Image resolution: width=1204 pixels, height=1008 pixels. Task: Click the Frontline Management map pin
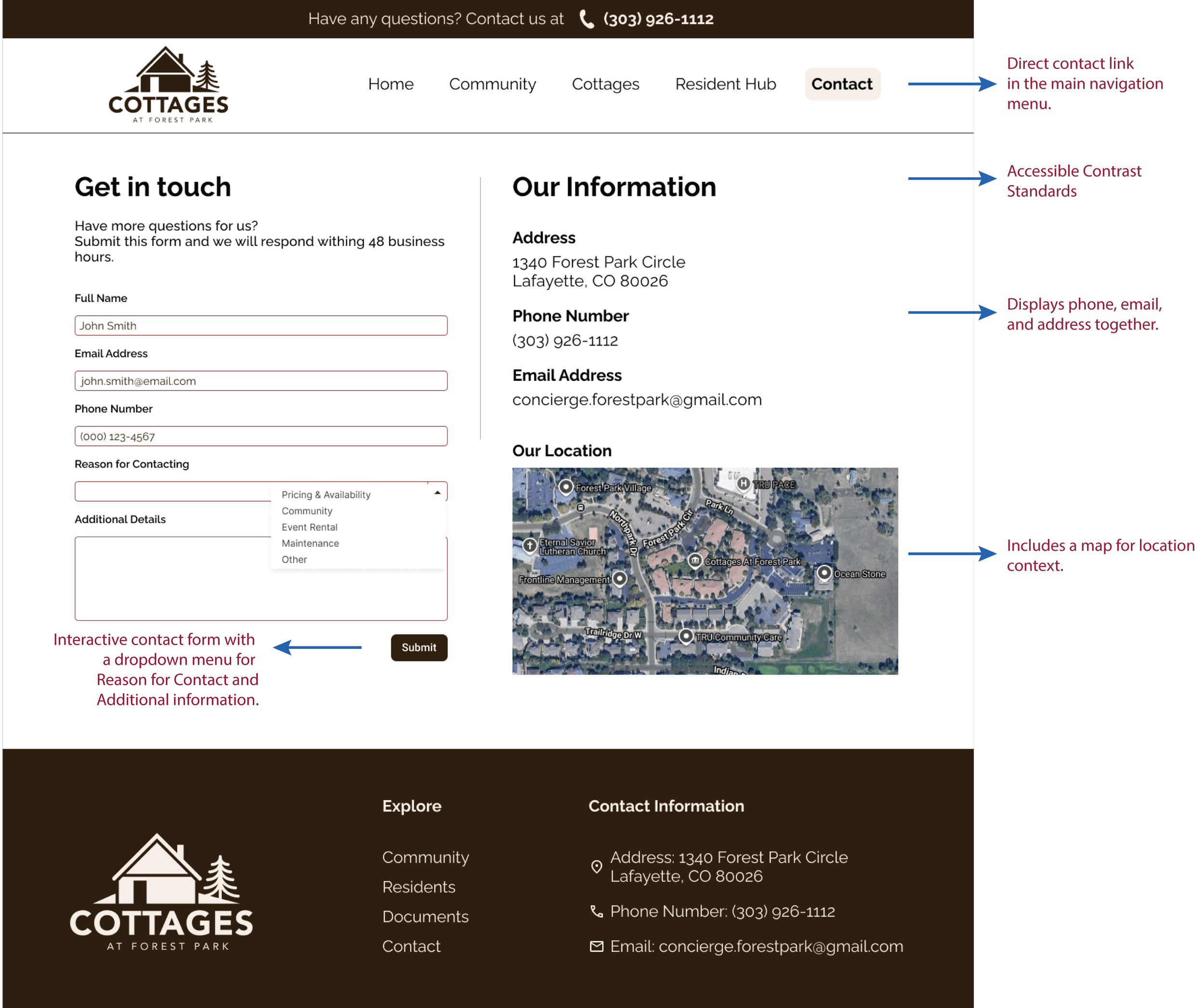coord(619,578)
